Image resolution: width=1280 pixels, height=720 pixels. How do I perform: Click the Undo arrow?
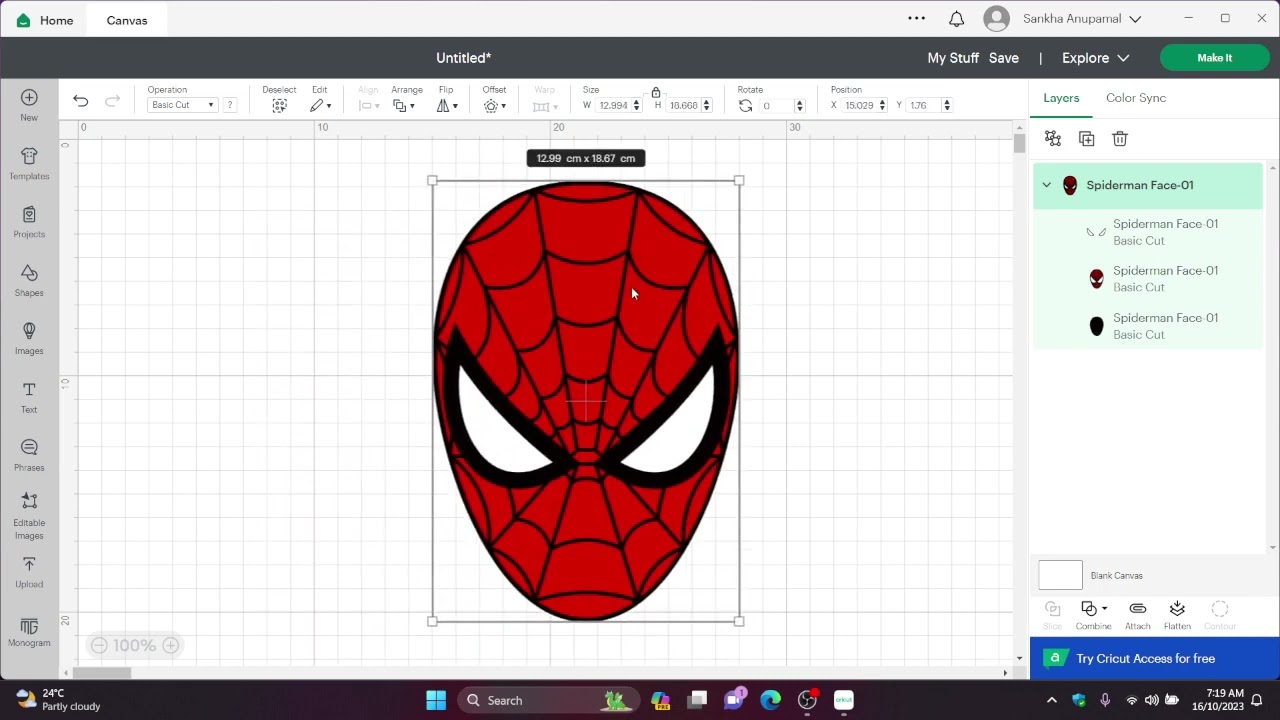pyautogui.click(x=81, y=101)
